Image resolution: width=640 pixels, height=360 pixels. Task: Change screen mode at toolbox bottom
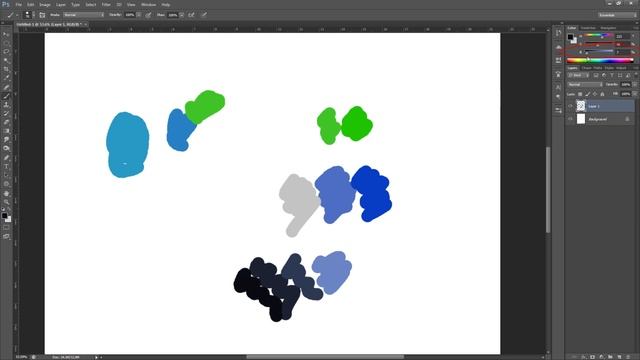click(6, 236)
